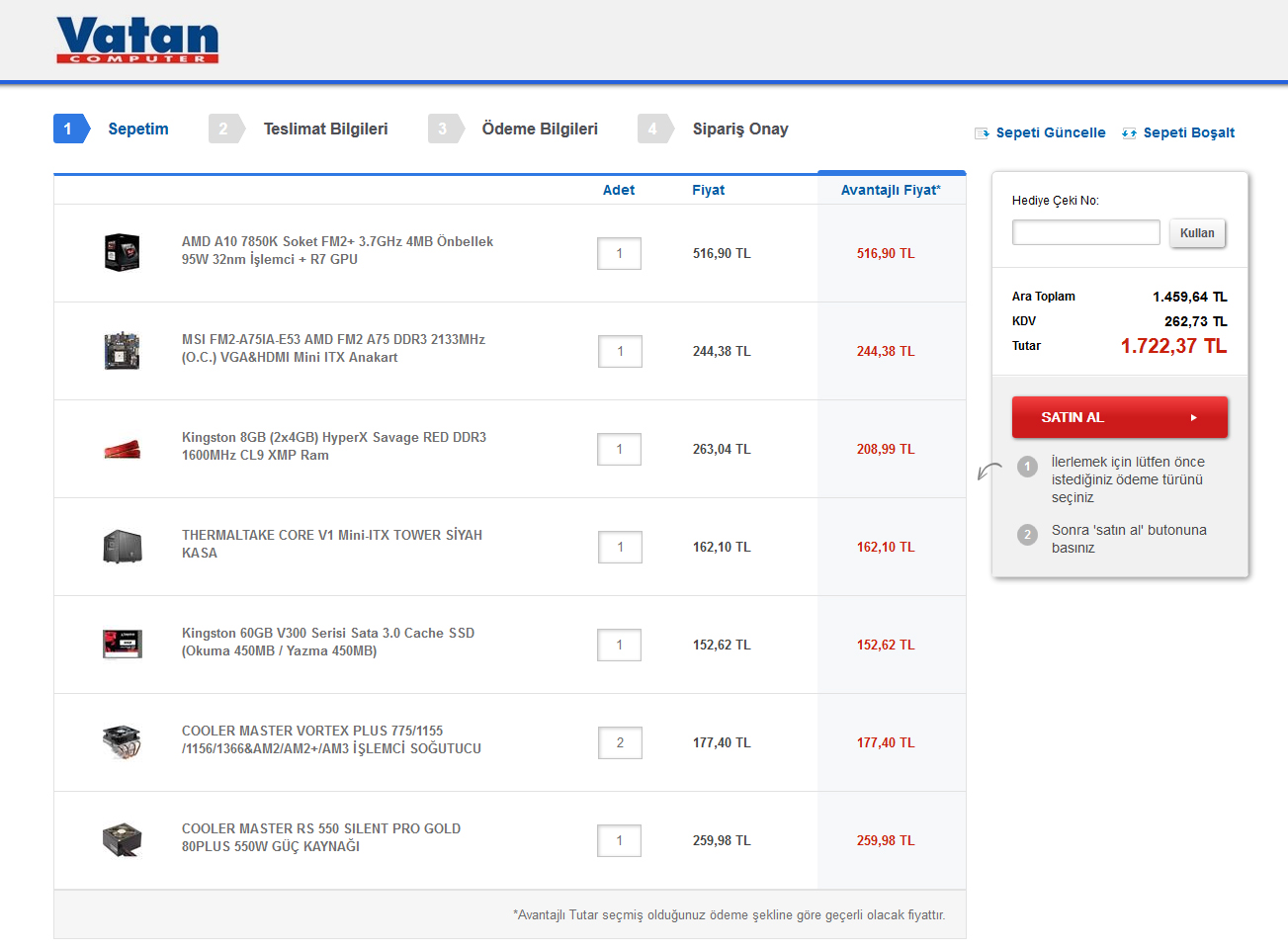1288x950 pixels.
Task: Go to Teslimat Bilgileri step
Action: (325, 129)
